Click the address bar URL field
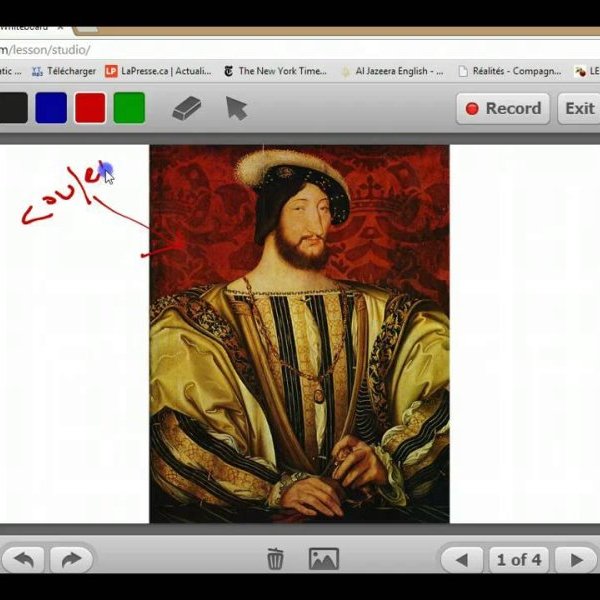The image size is (600, 600). (x=300, y=50)
